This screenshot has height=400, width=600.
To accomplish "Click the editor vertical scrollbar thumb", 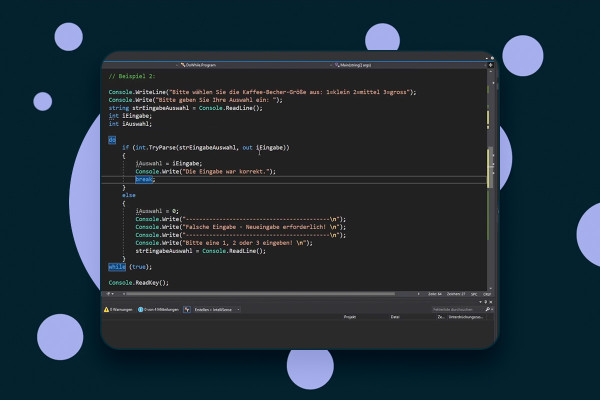I will pyautogui.click(x=490, y=168).
